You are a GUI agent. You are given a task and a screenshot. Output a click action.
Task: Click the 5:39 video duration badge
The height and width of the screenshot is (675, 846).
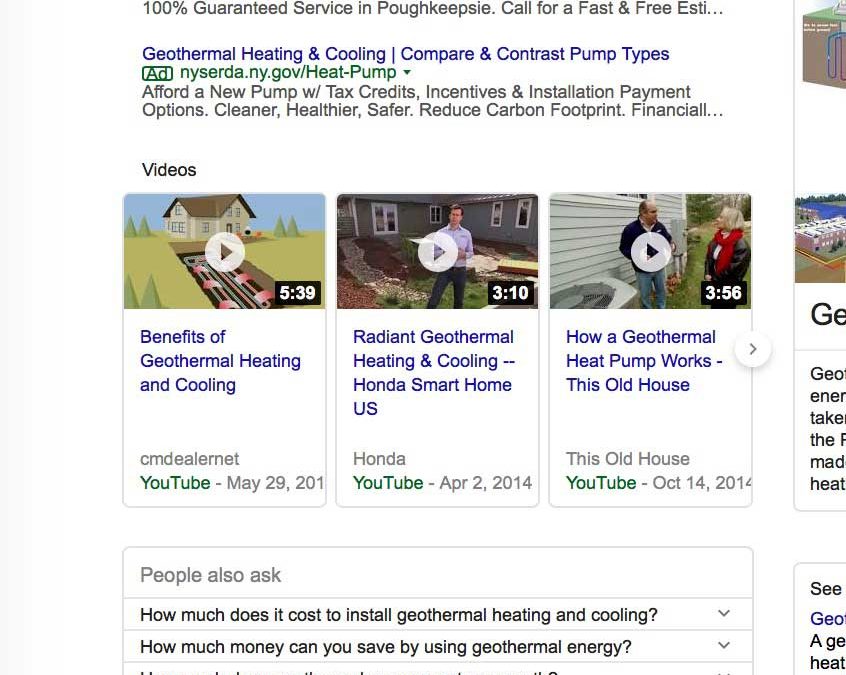(x=297, y=293)
